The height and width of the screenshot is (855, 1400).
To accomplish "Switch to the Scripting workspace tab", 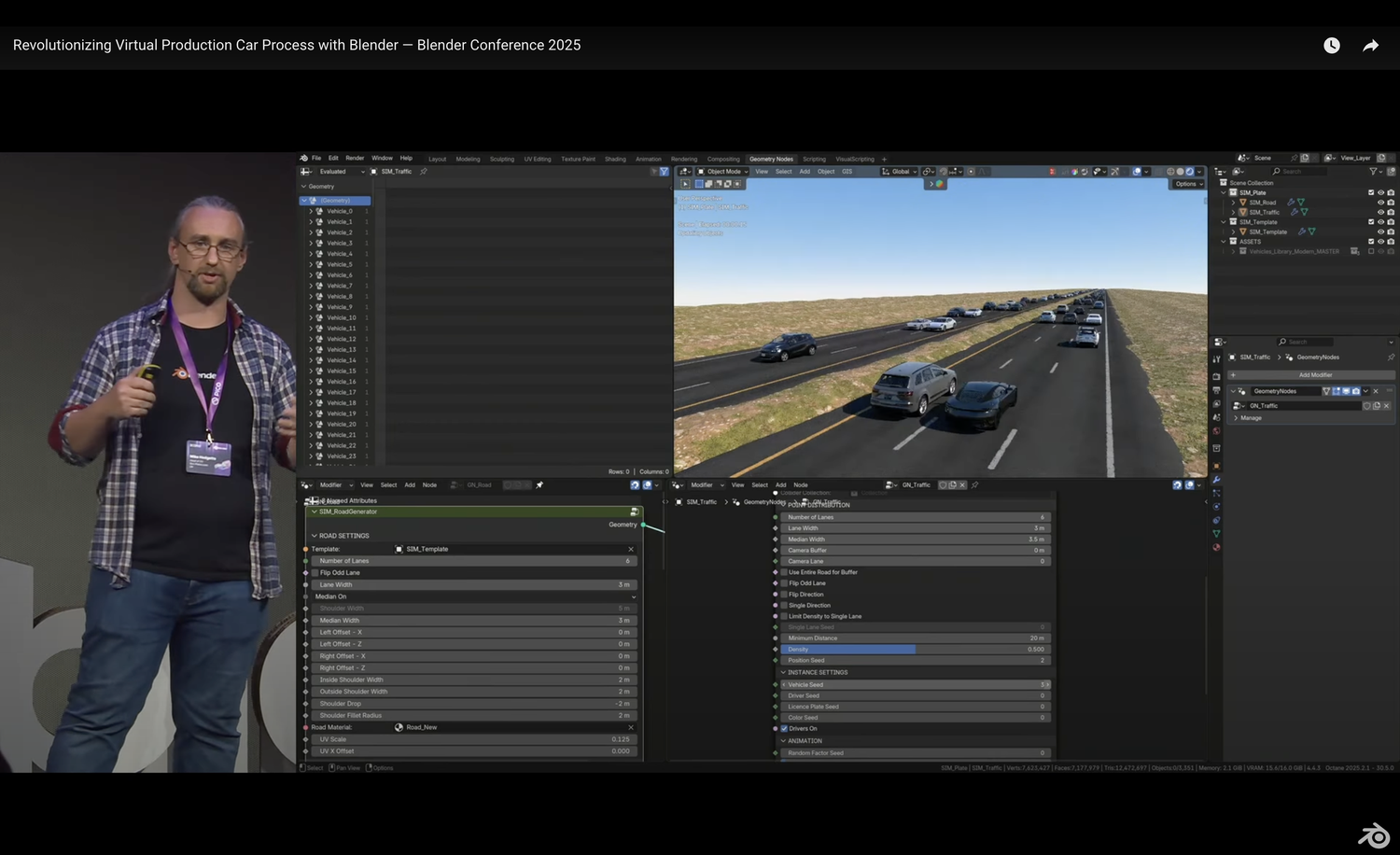I will [814, 159].
